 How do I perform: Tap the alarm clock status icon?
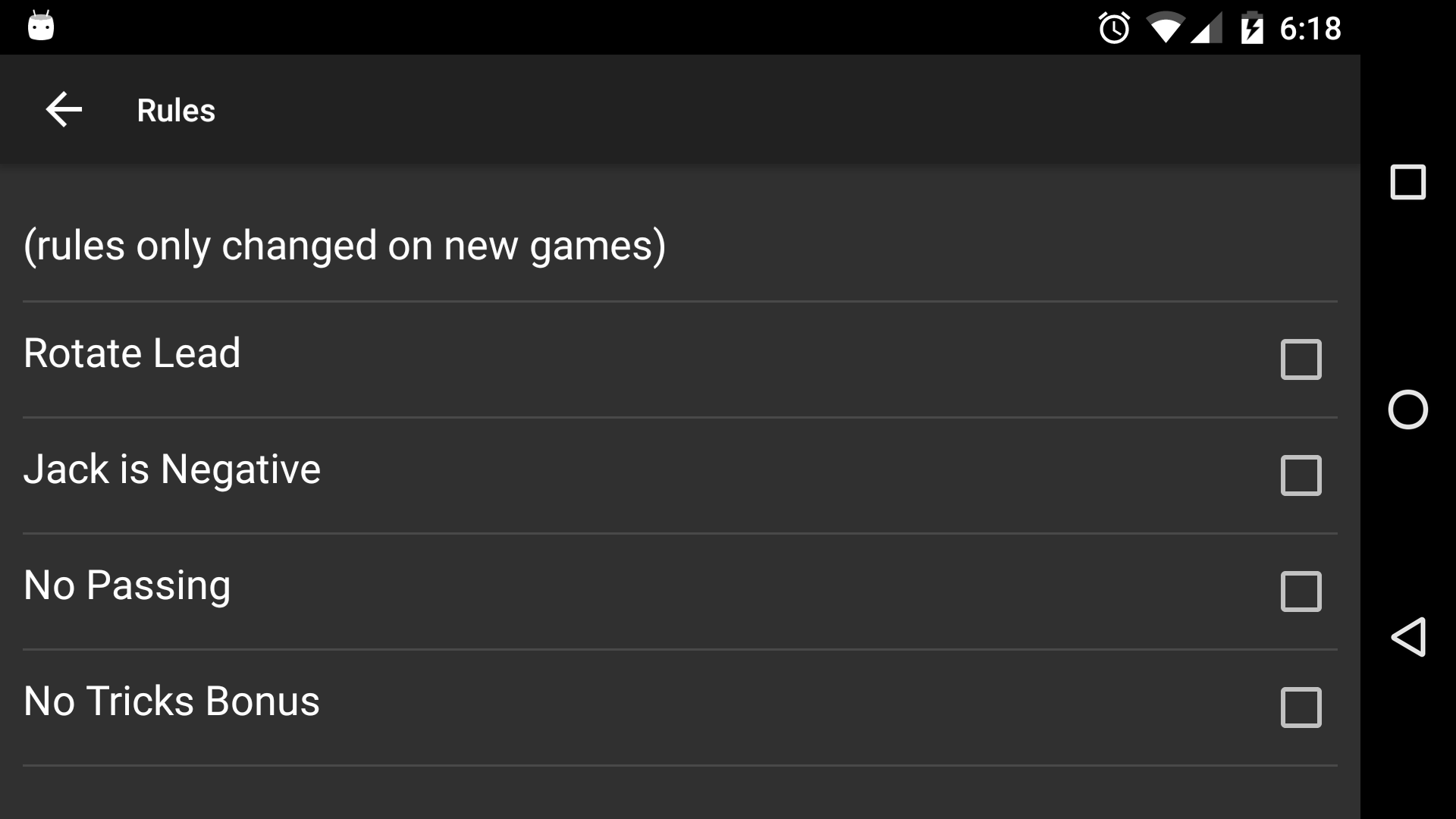(x=1114, y=29)
